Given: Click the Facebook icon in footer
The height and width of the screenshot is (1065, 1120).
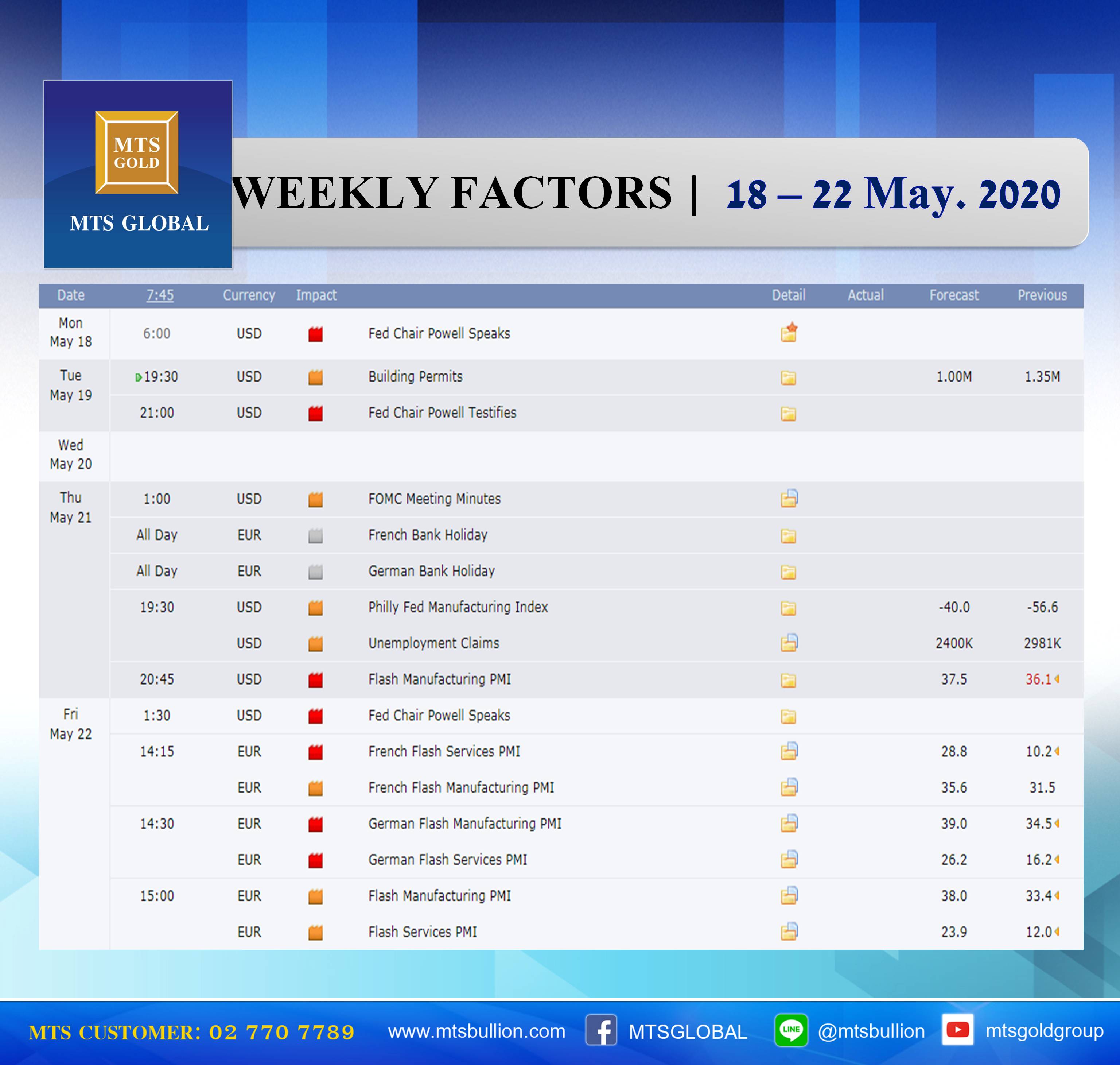Looking at the screenshot, I should [602, 1030].
